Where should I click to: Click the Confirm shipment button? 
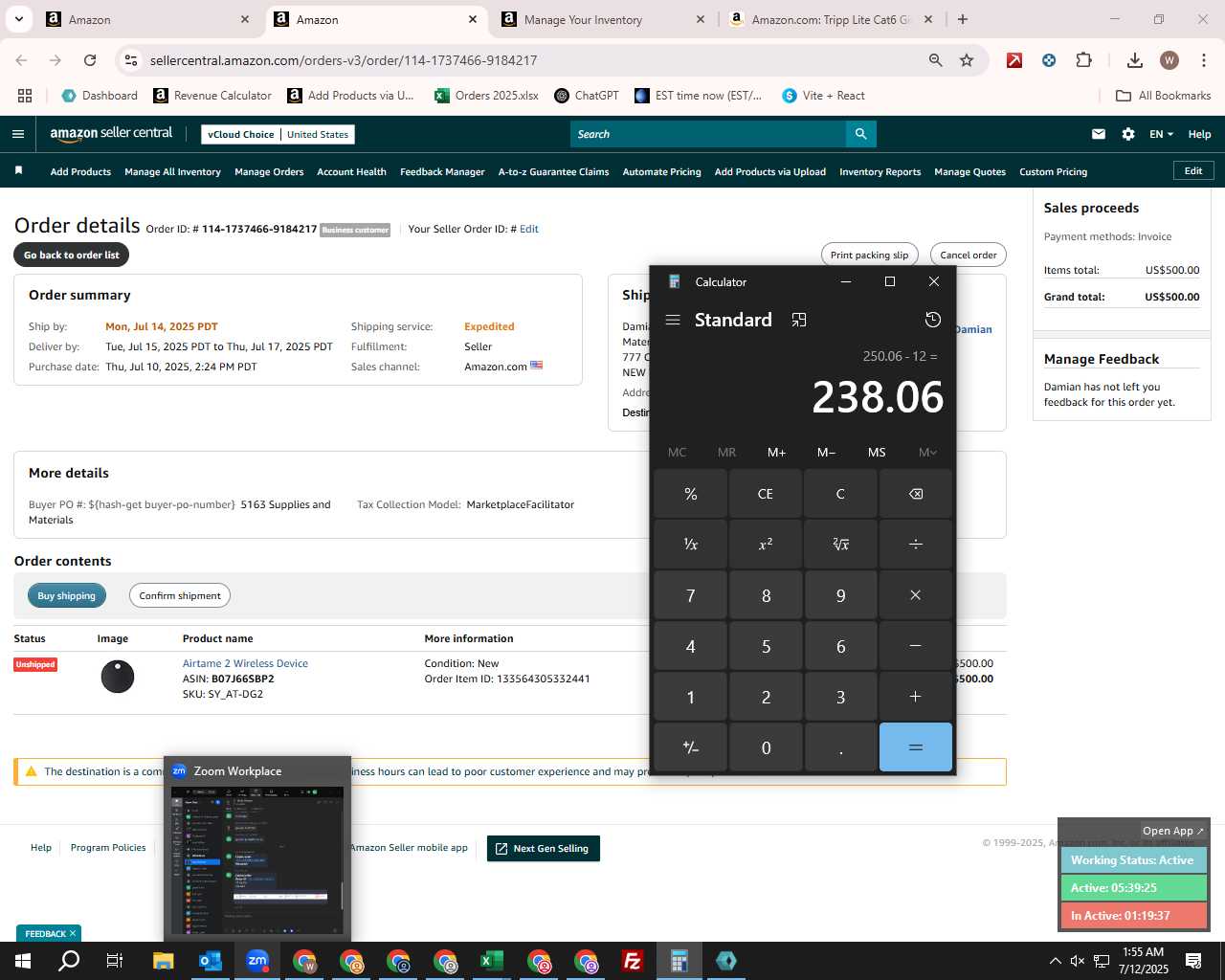180,595
